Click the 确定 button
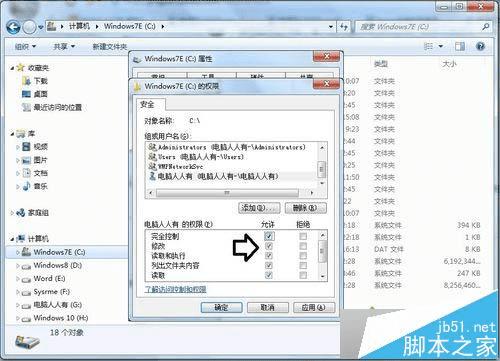Viewport: 500px width, 361px height. [221, 307]
